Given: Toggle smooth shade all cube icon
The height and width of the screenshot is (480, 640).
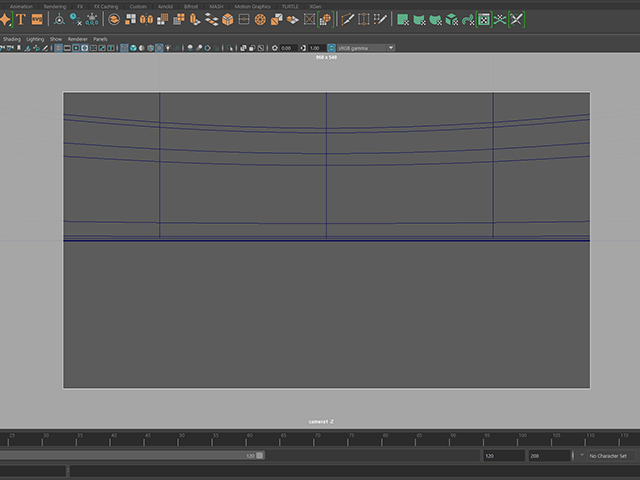Looking at the screenshot, I should point(133,48).
